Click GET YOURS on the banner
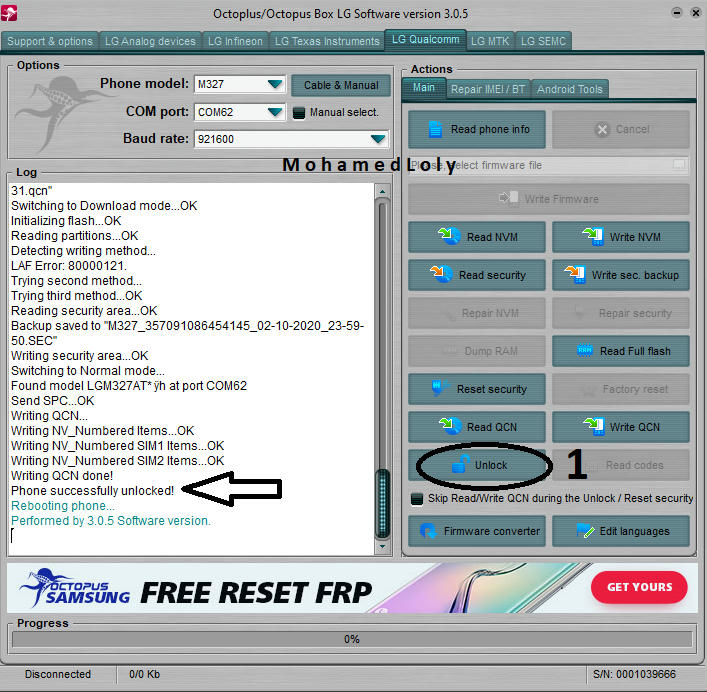The height and width of the screenshot is (692, 707). (639, 587)
